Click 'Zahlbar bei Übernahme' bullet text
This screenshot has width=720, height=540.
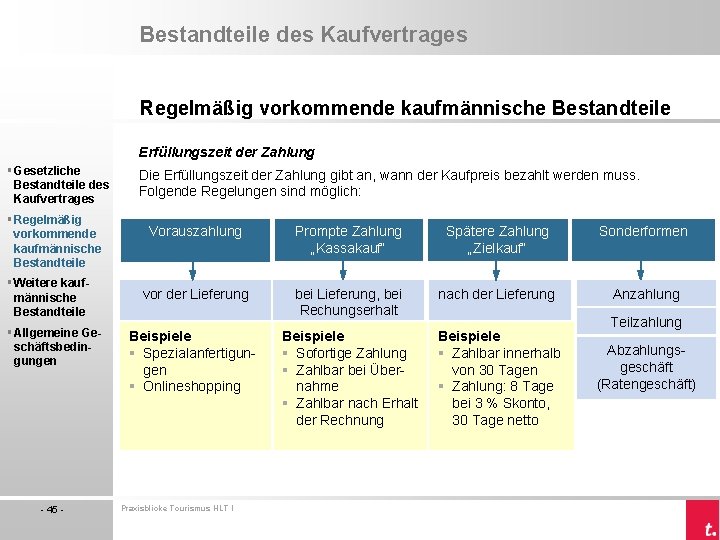350,378
